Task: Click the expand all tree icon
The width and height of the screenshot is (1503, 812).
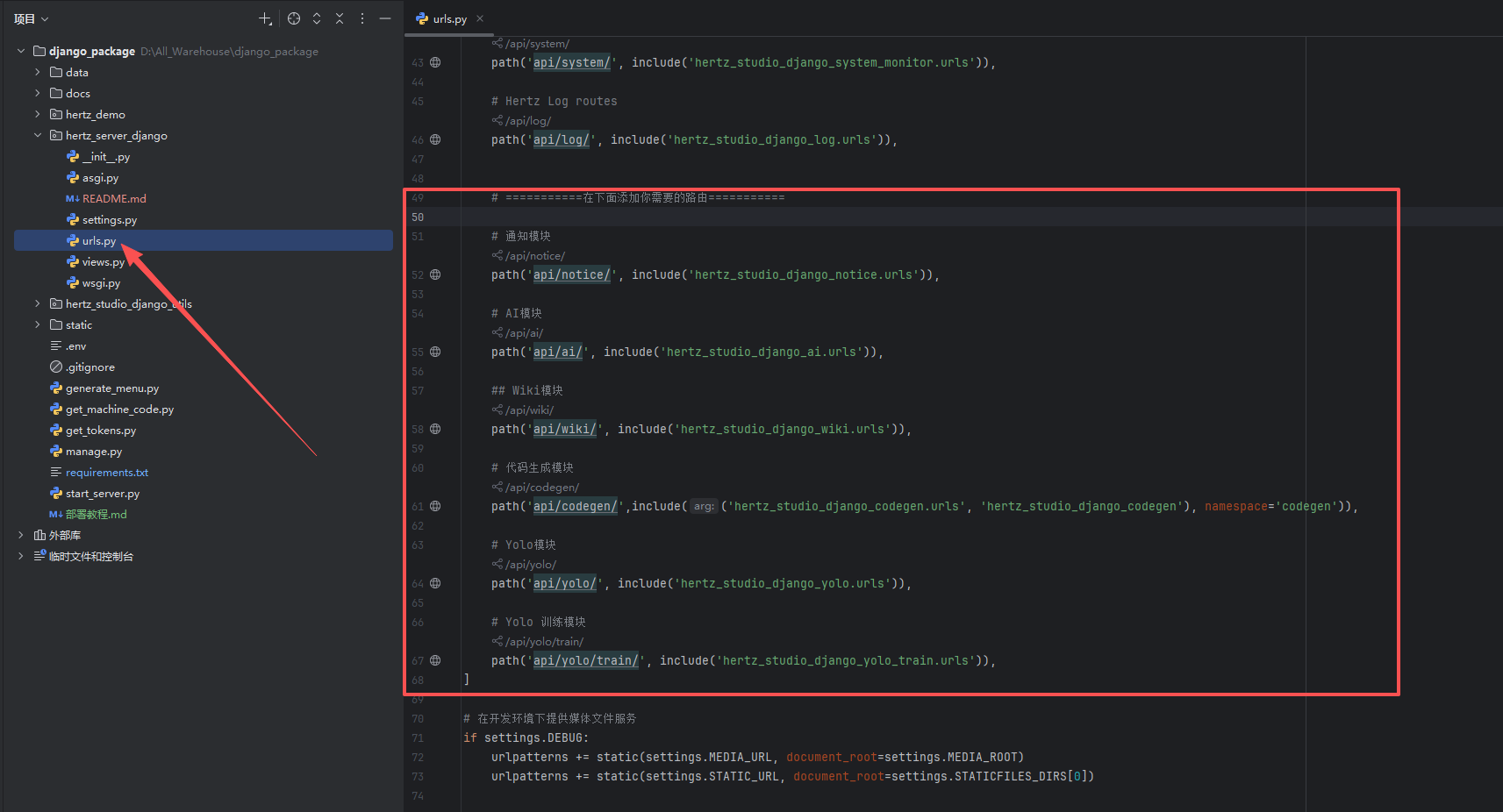Action: (317, 18)
